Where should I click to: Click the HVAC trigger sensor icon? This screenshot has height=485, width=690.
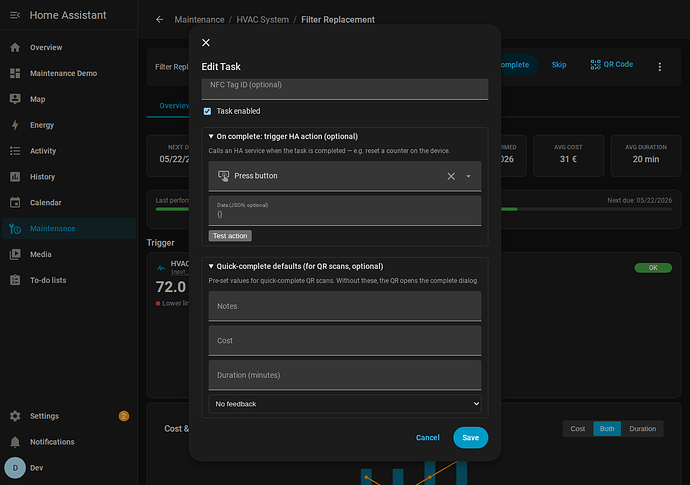(x=161, y=267)
